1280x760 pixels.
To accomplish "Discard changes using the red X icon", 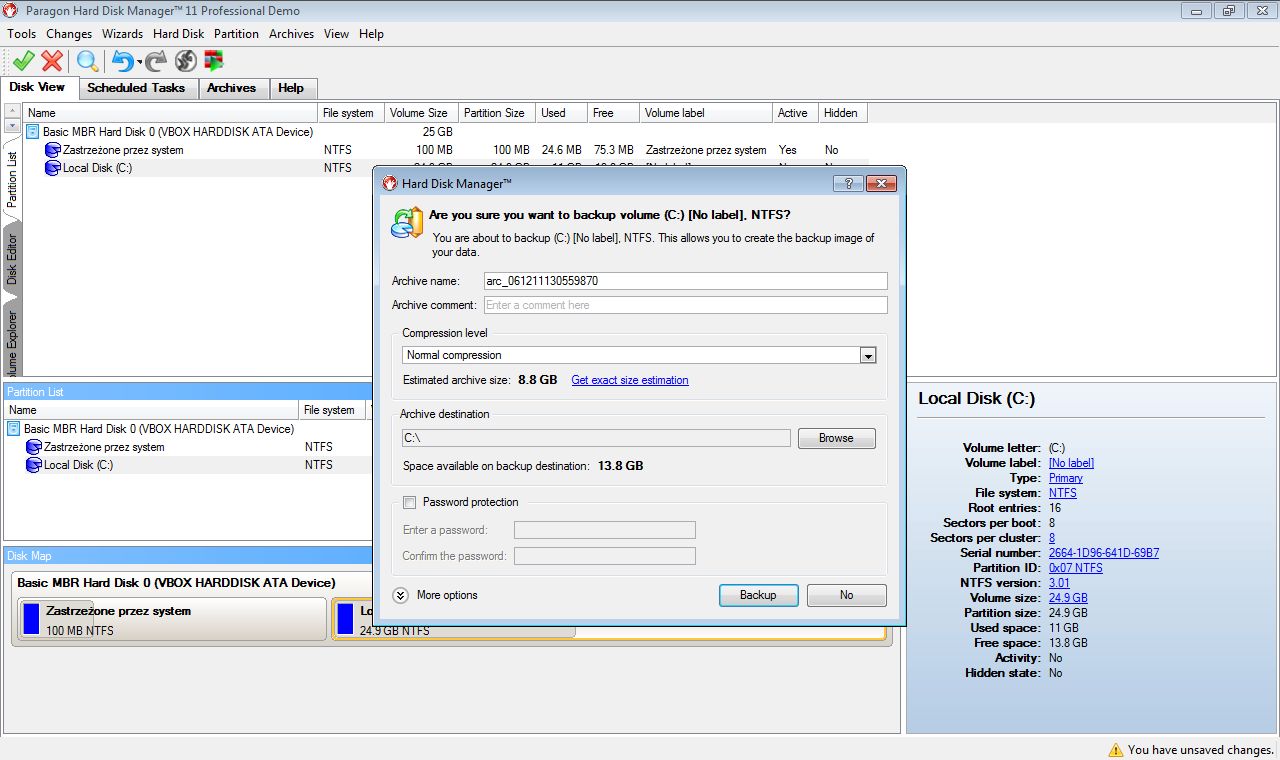I will click(x=52, y=61).
